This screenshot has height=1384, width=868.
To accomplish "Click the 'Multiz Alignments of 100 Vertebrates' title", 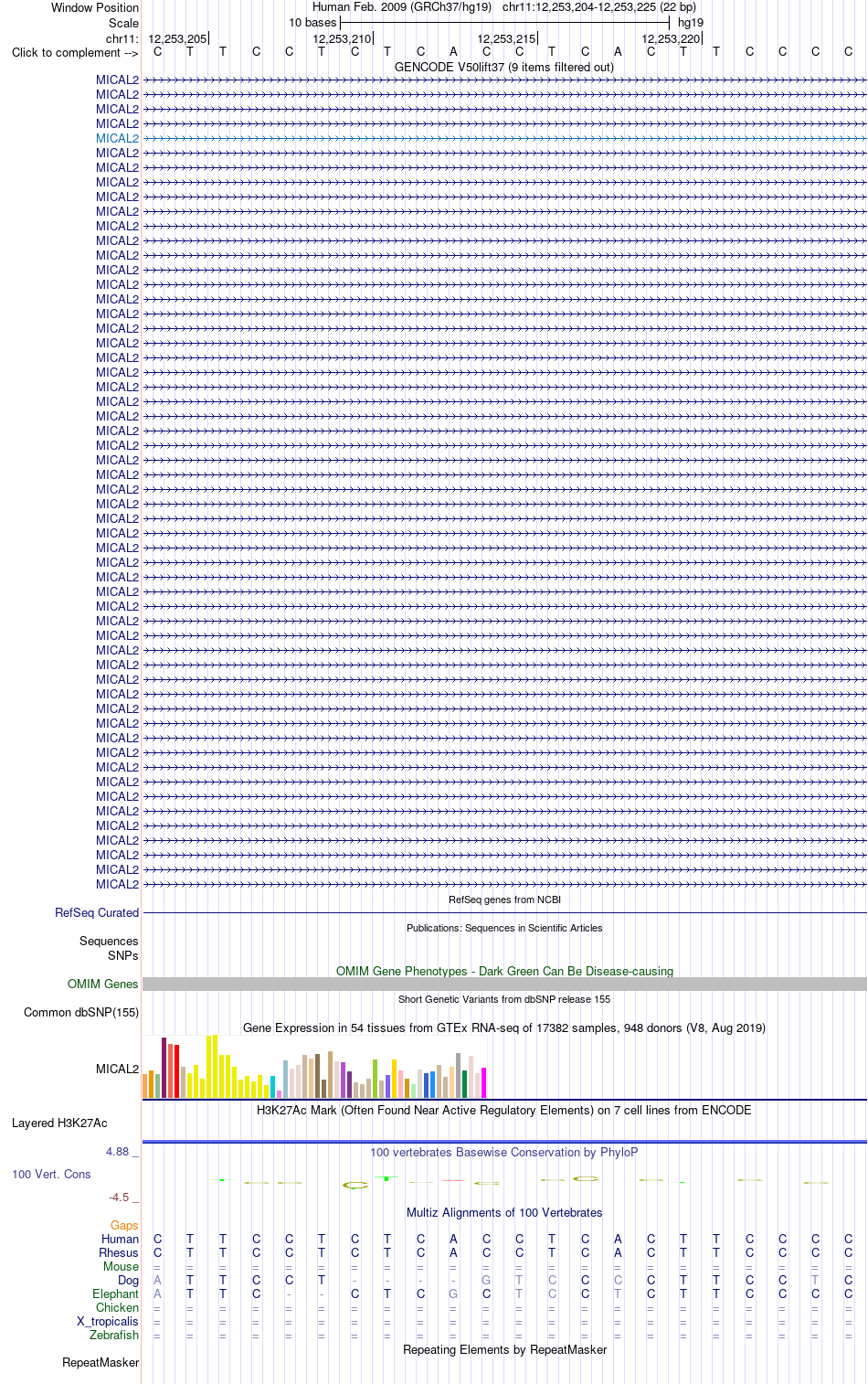I will click(504, 1212).
